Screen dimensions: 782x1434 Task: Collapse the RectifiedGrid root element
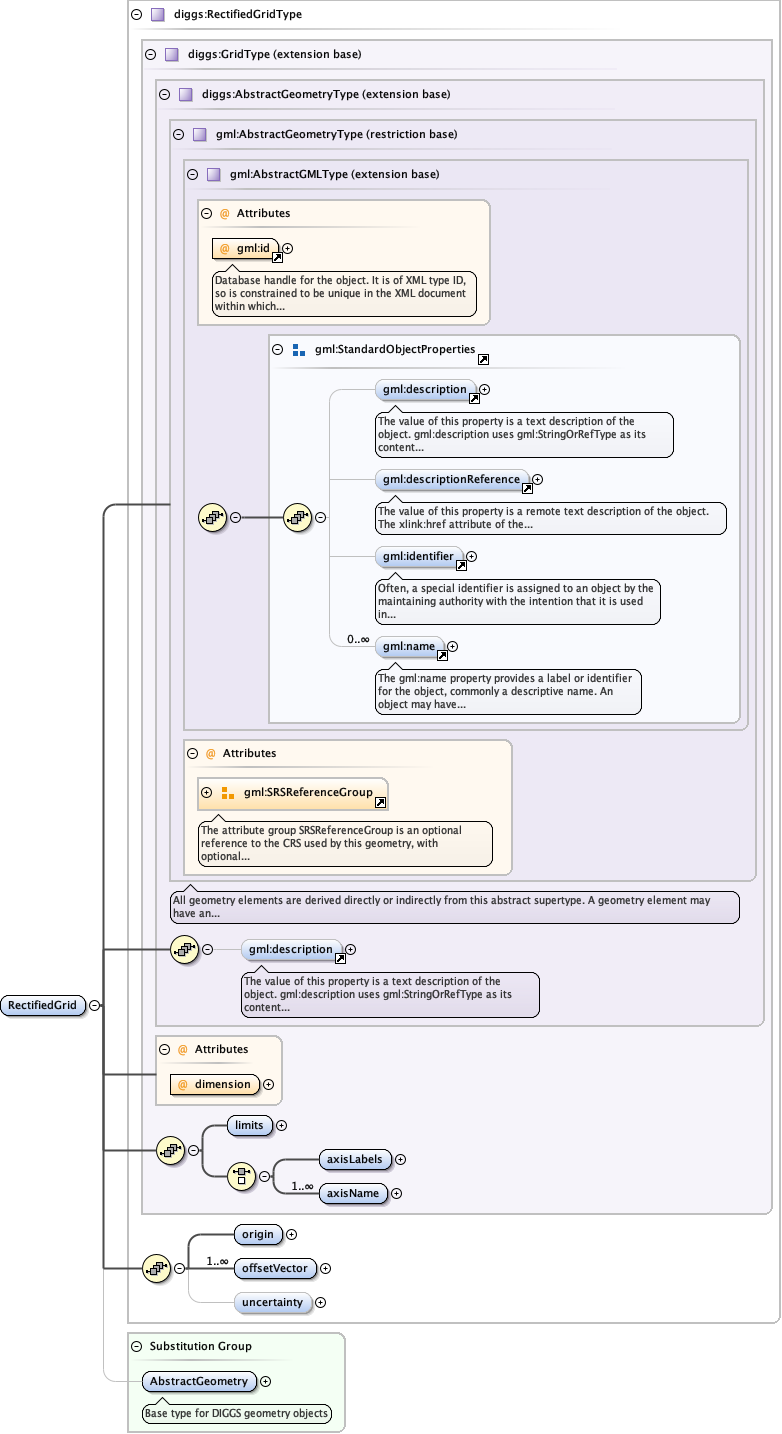point(94,1006)
